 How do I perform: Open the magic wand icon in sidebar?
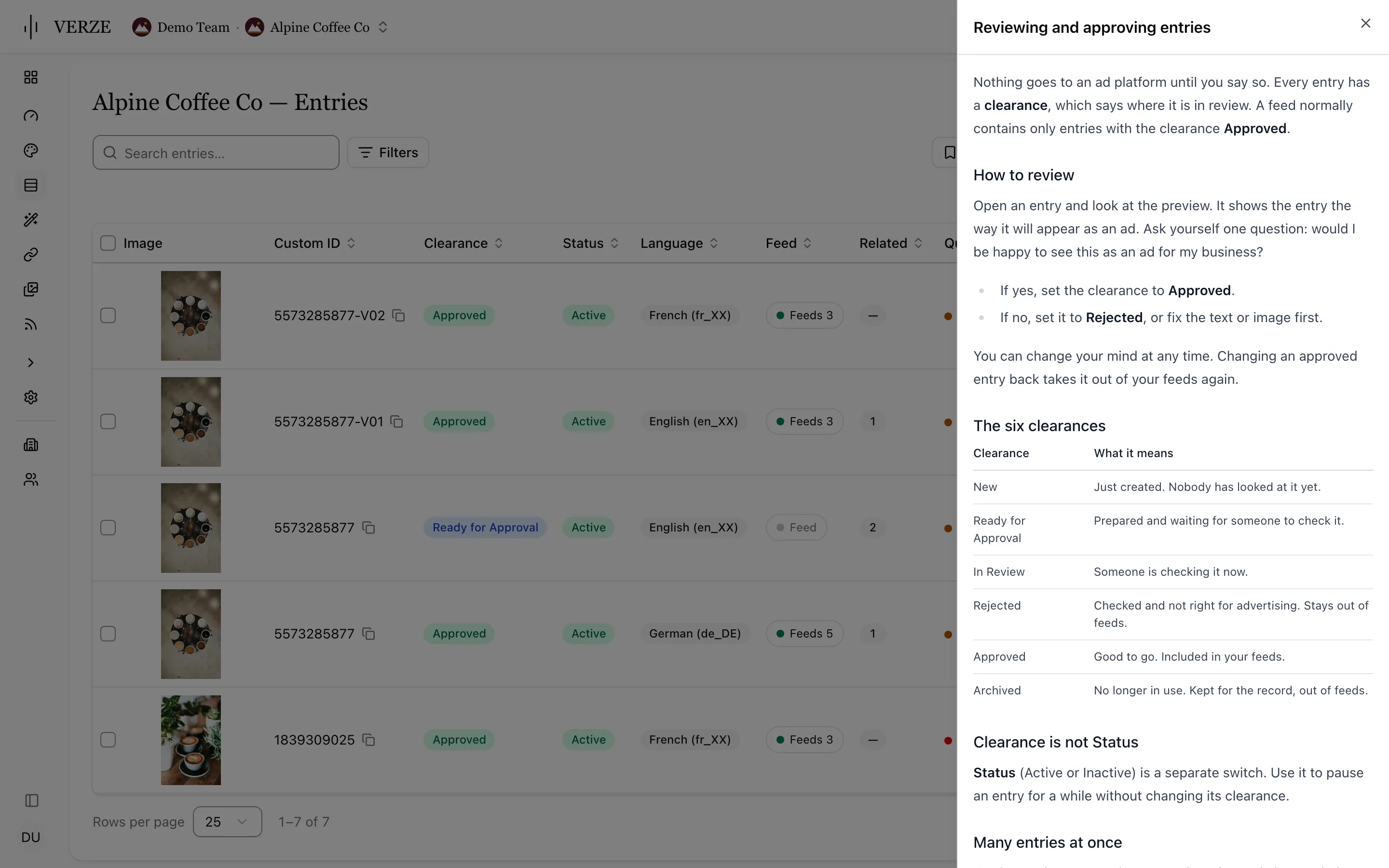tap(31, 220)
